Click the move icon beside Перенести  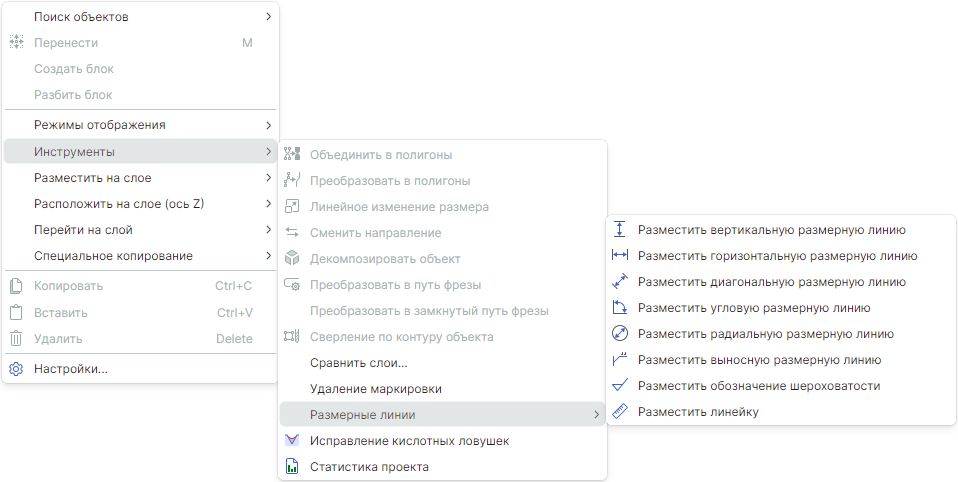click(16, 42)
